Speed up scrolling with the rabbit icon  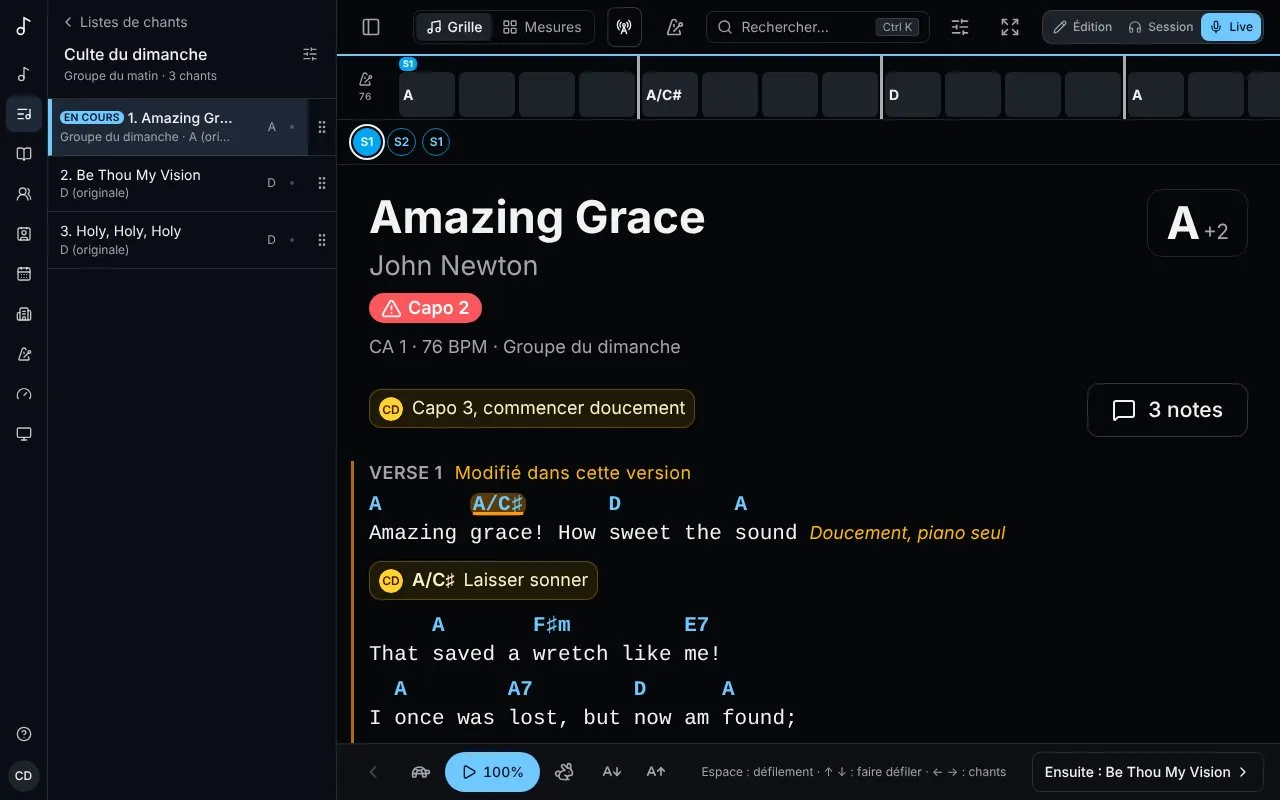(x=565, y=772)
